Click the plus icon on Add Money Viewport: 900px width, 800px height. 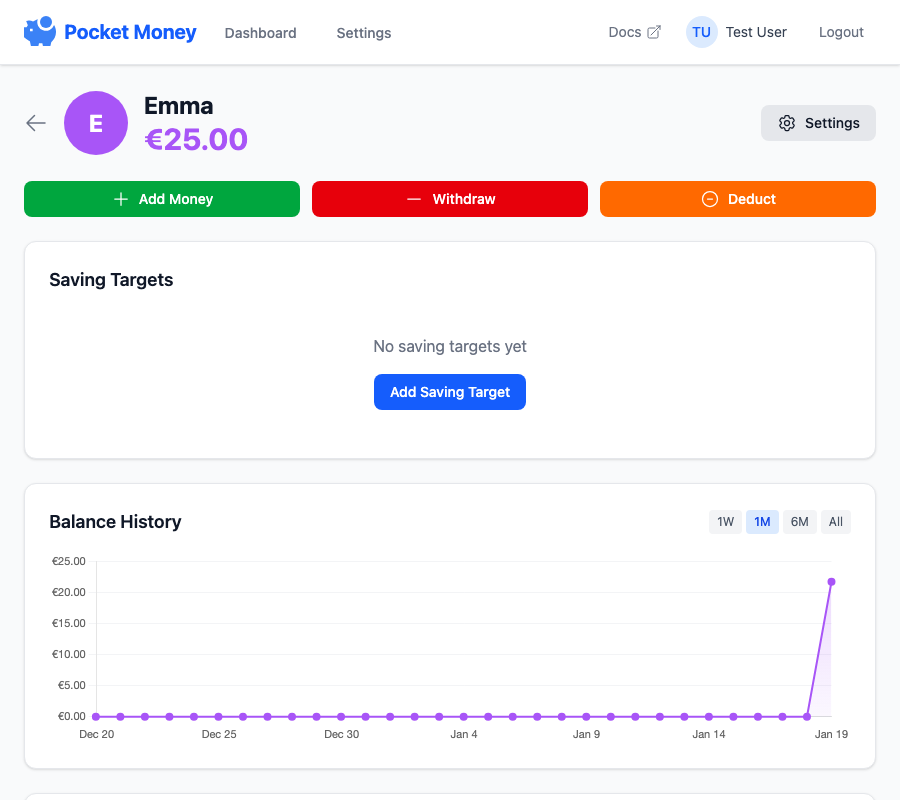click(x=121, y=199)
